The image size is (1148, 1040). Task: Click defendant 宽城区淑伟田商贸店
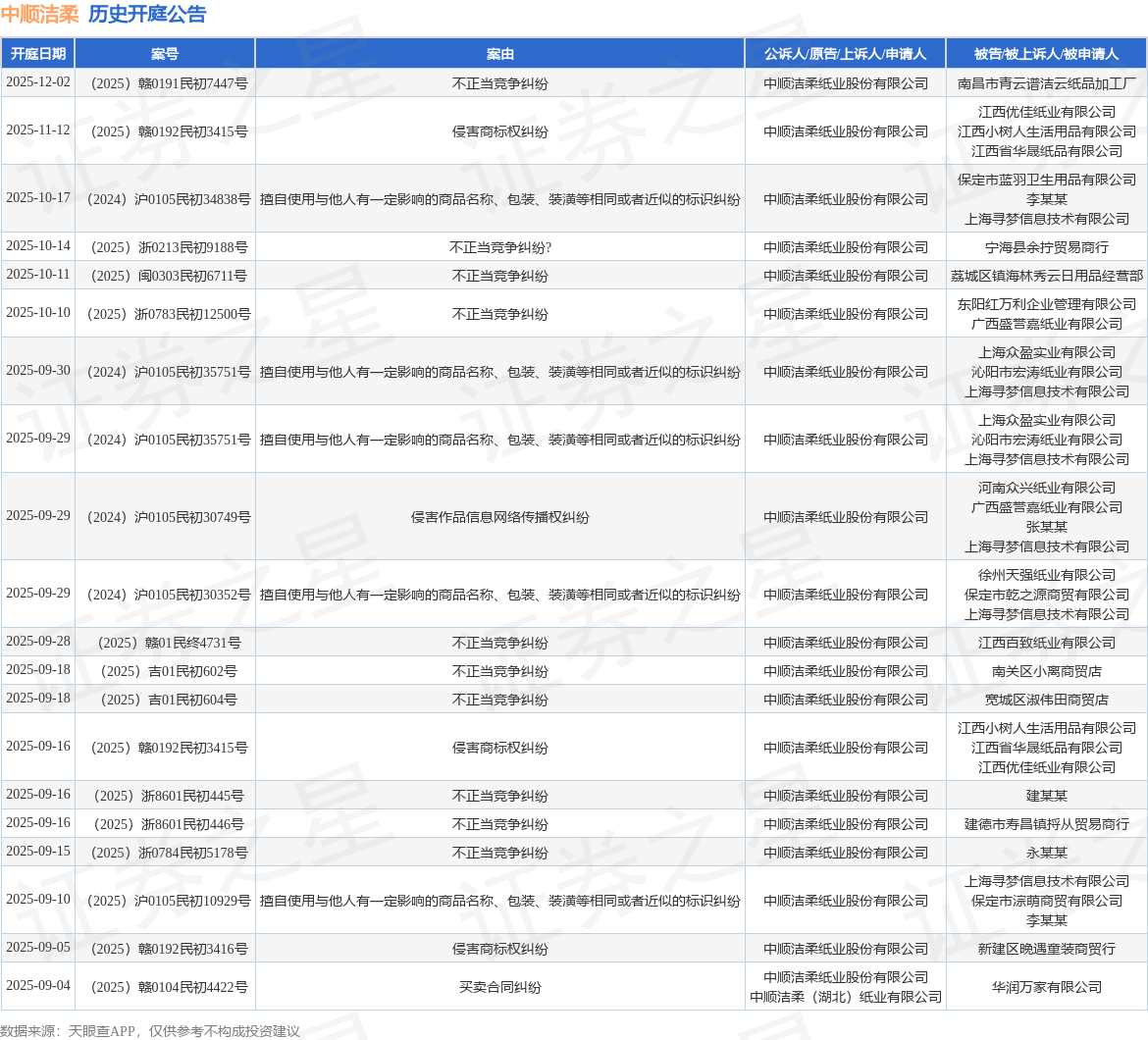1046,701
